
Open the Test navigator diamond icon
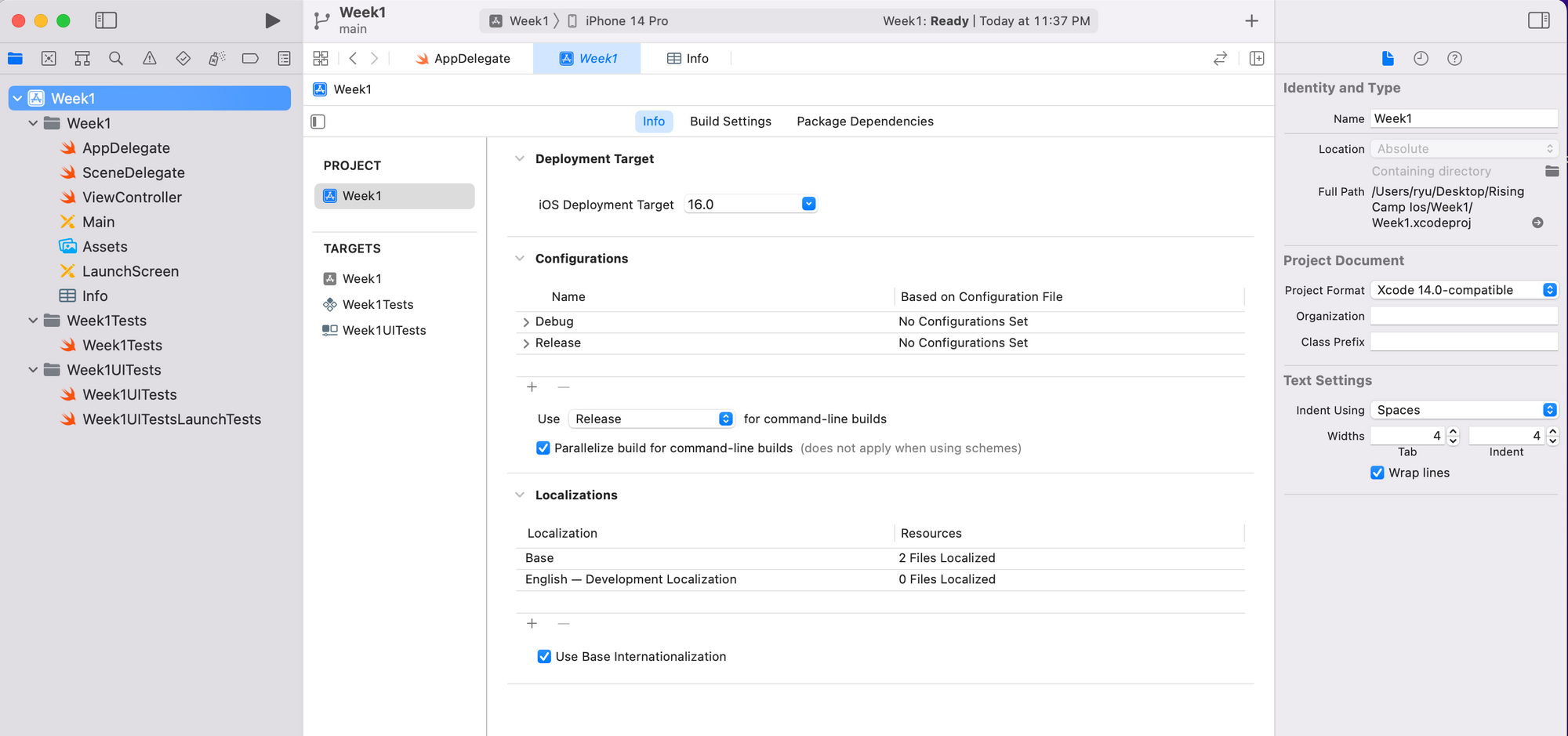point(183,58)
